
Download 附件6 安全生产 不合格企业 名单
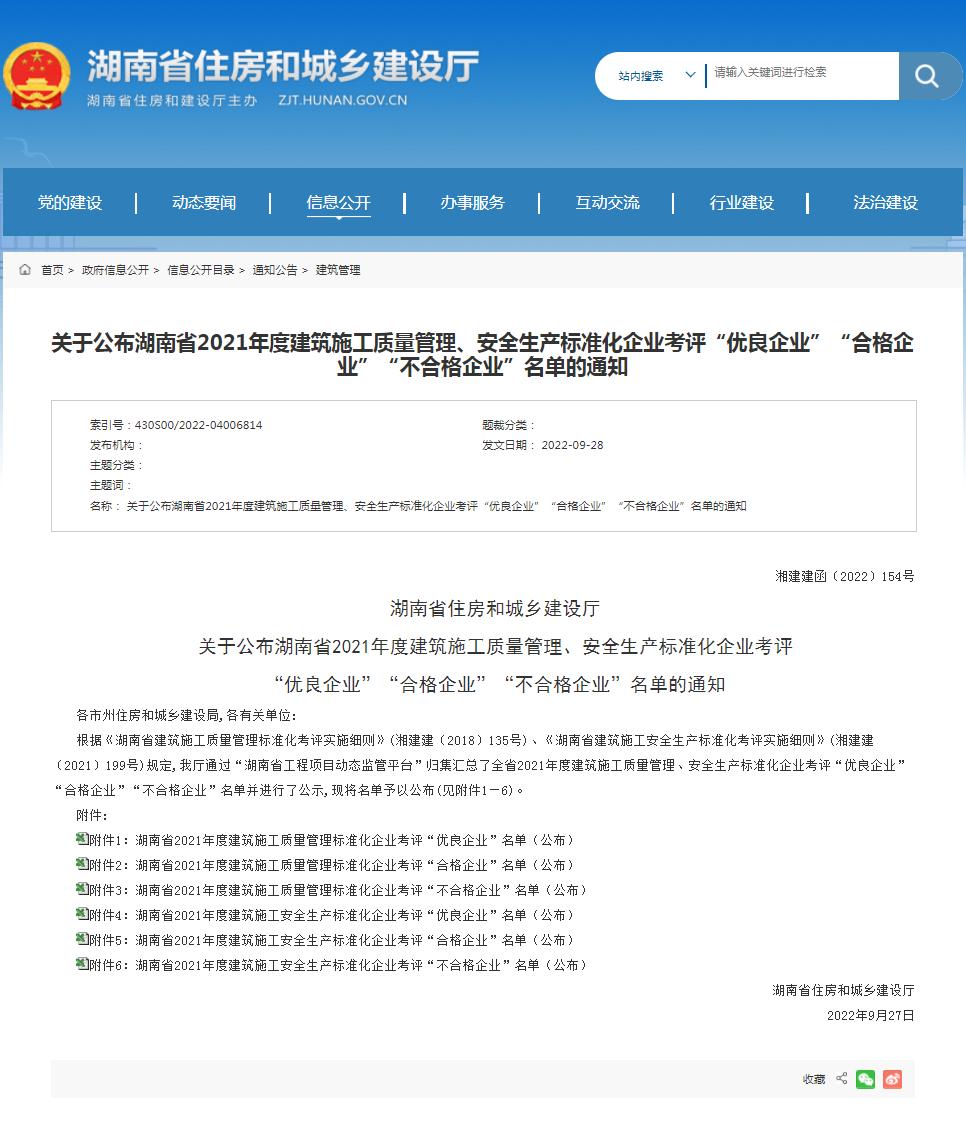338,965
